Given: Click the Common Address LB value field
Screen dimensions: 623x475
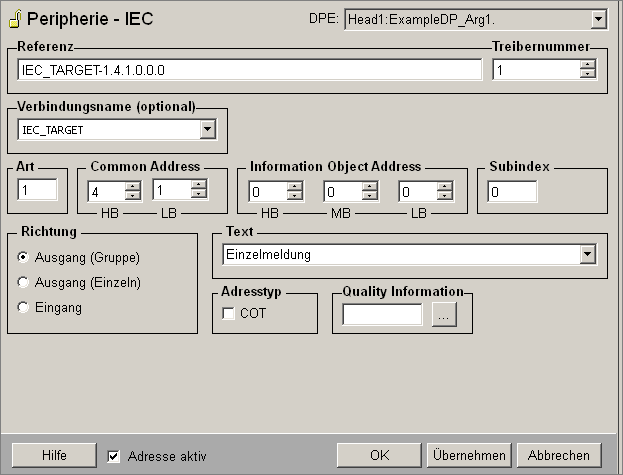Looking at the screenshot, I should click(x=172, y=190).
